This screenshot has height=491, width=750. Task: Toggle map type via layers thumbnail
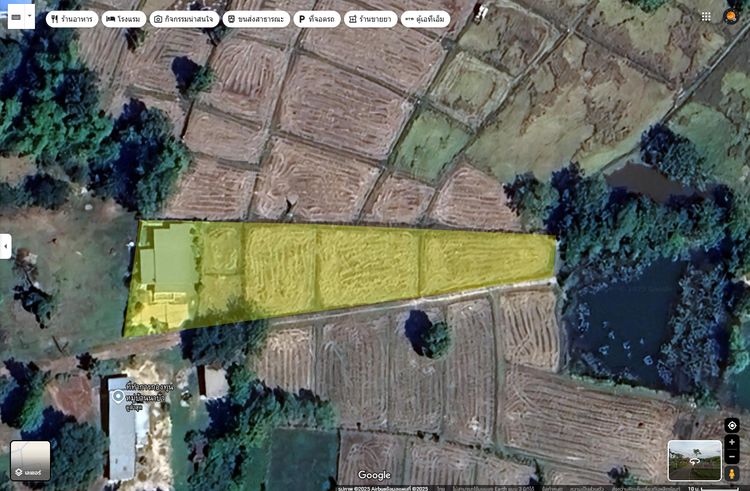click(30, 460)
